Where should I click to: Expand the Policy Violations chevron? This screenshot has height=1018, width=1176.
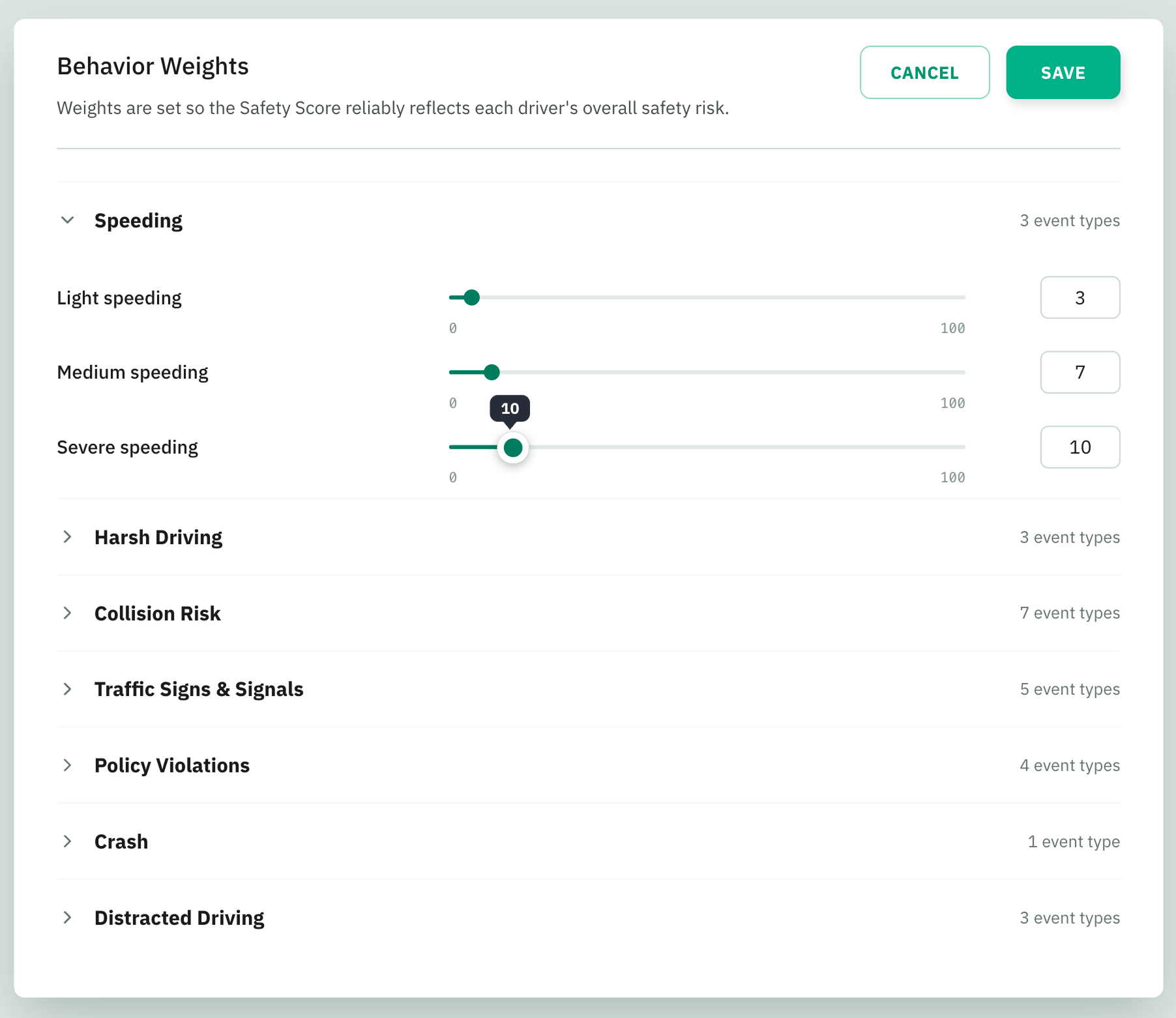coord(67,765)
